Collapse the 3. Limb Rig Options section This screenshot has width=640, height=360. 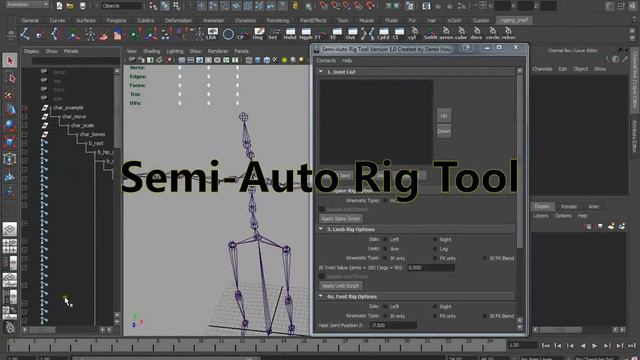[321, 229]
